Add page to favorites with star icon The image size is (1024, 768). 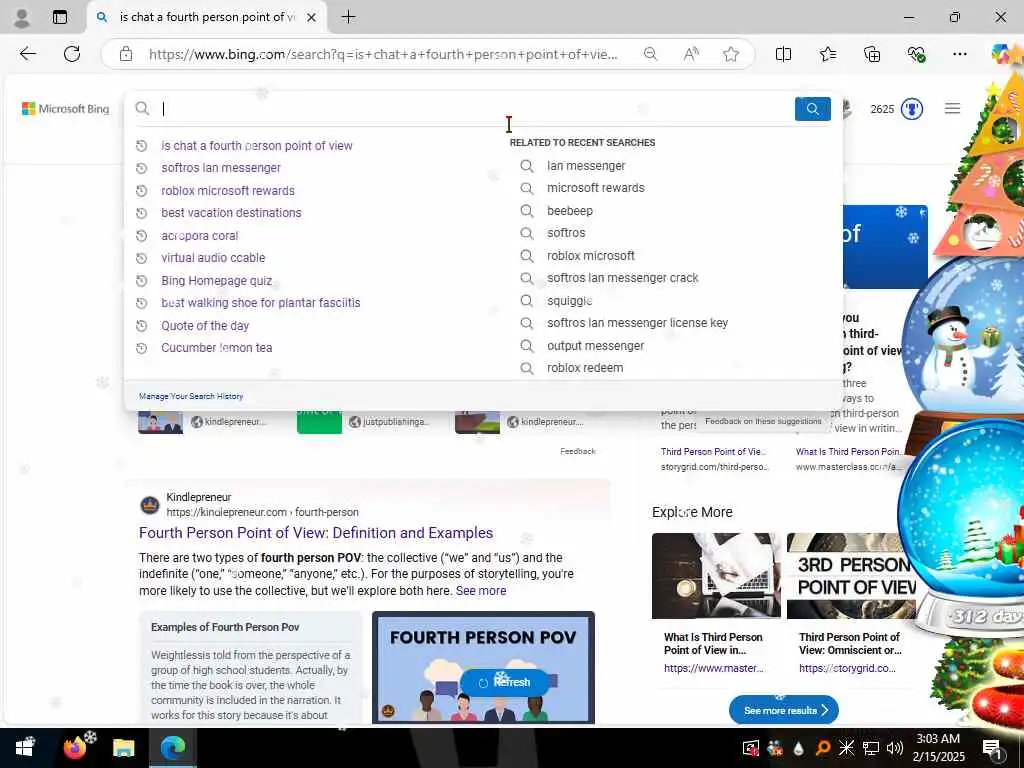click(x=731, y=54)
